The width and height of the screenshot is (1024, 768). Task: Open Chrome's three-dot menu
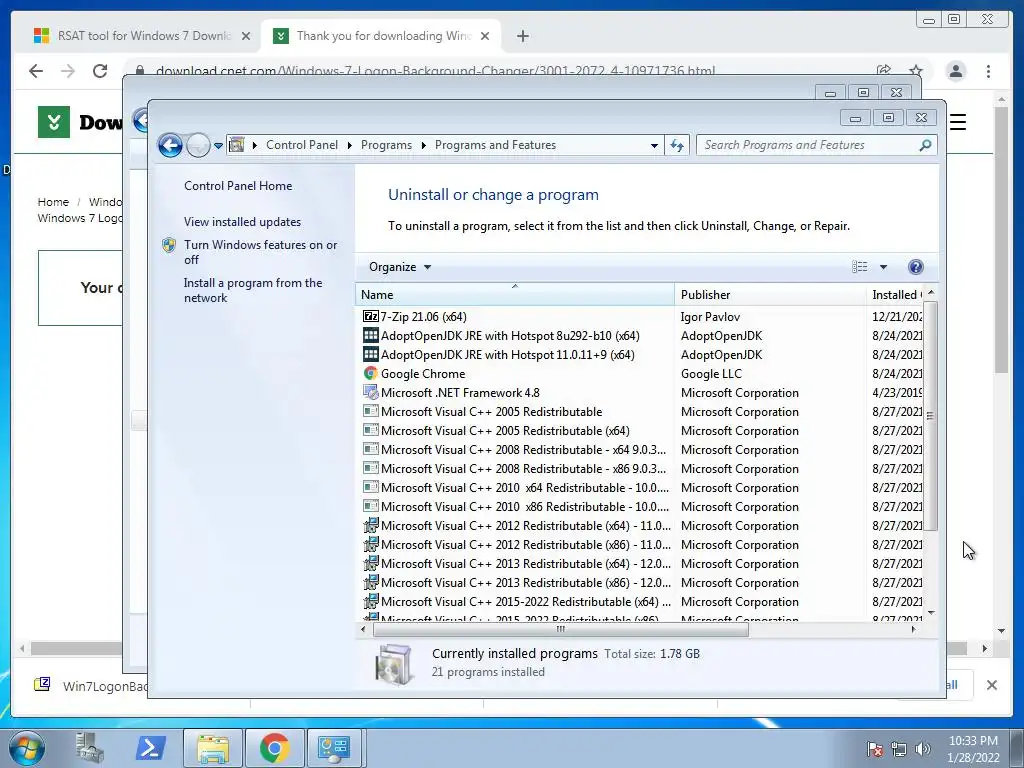tap(988, 71)
